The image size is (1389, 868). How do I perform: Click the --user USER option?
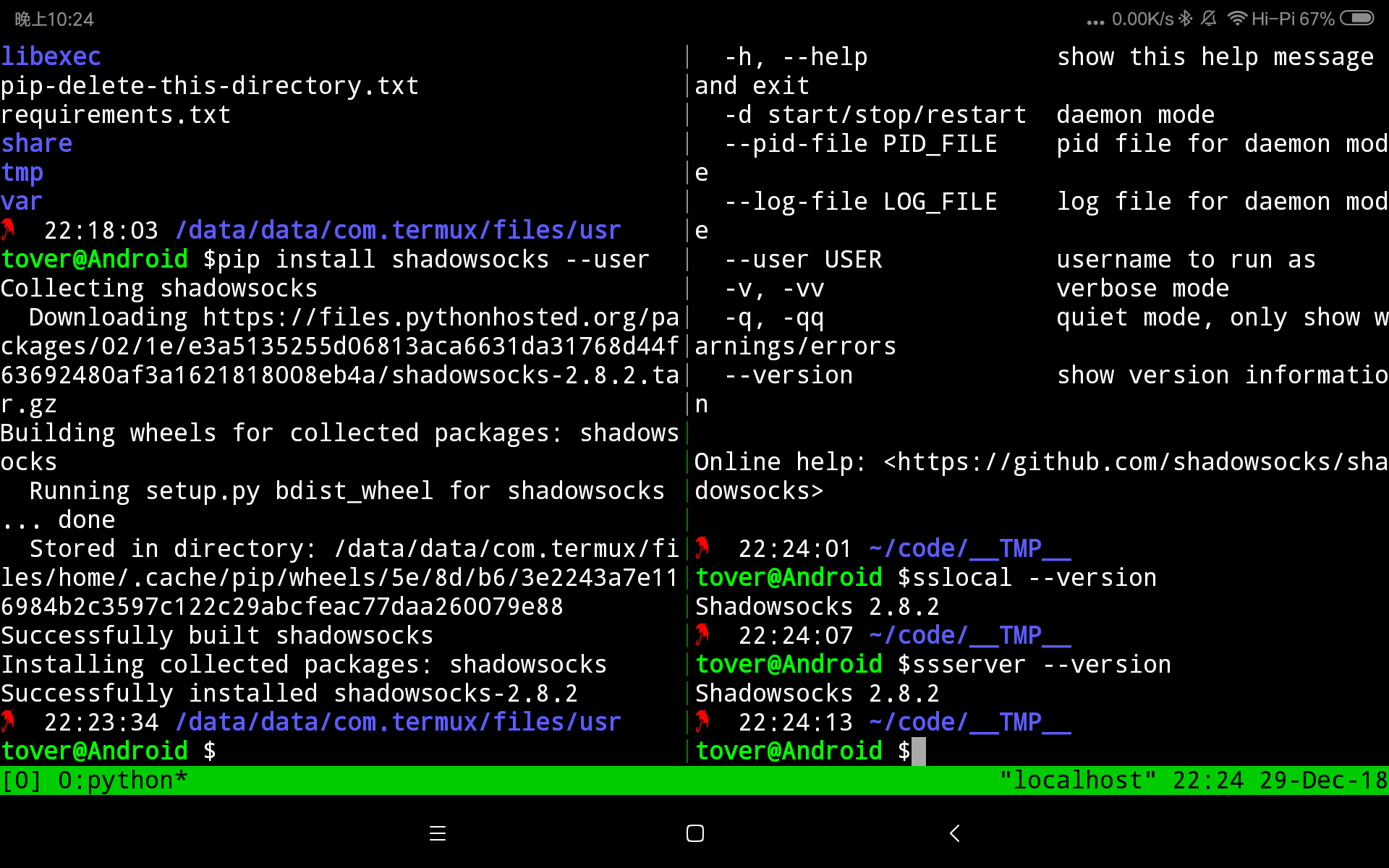(x=803, y=259)
